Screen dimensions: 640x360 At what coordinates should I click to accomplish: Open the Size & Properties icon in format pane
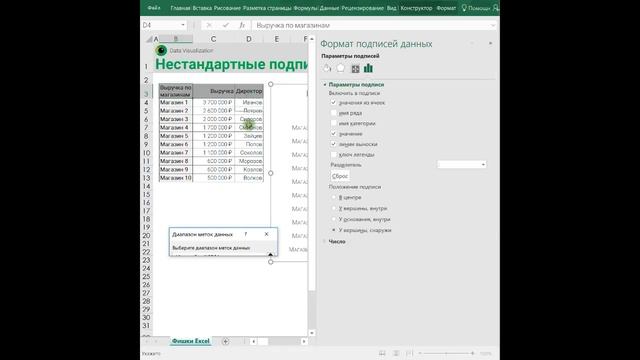pyautogui.click(x=356, y=69)
